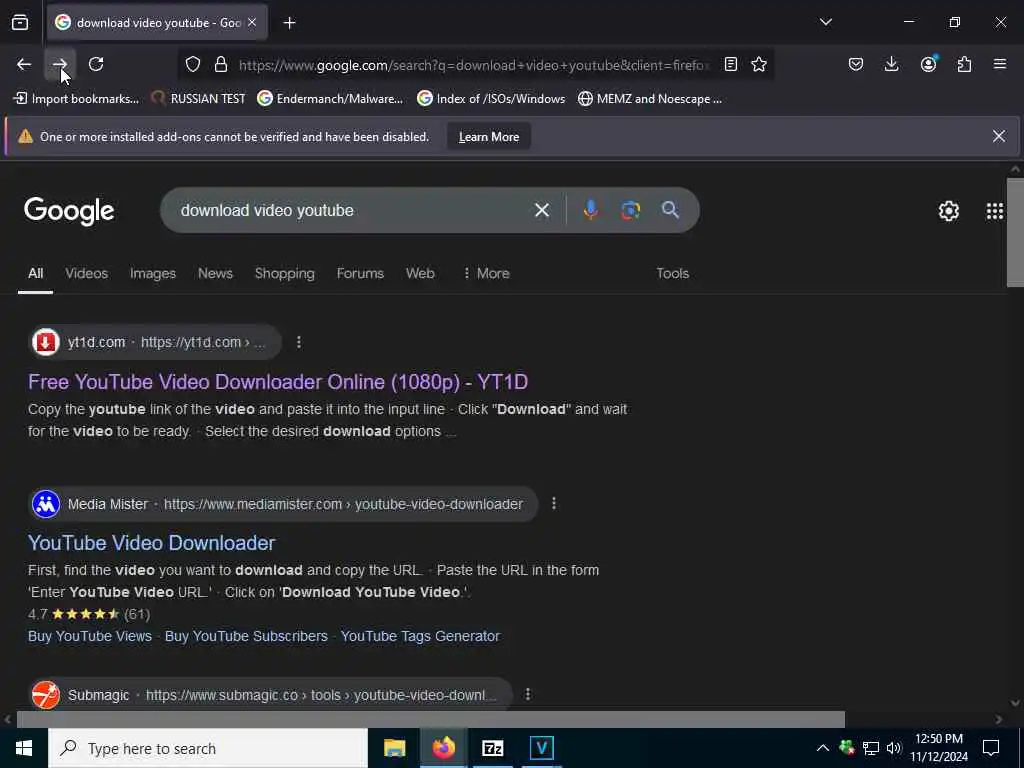
Task: Open Firefox account profile icon
Action: [928, 64]
